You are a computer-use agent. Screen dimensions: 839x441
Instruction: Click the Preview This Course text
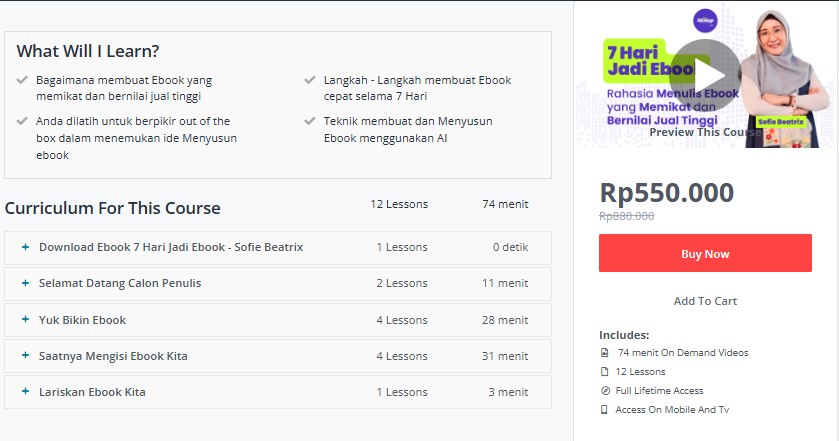[705, 132]
